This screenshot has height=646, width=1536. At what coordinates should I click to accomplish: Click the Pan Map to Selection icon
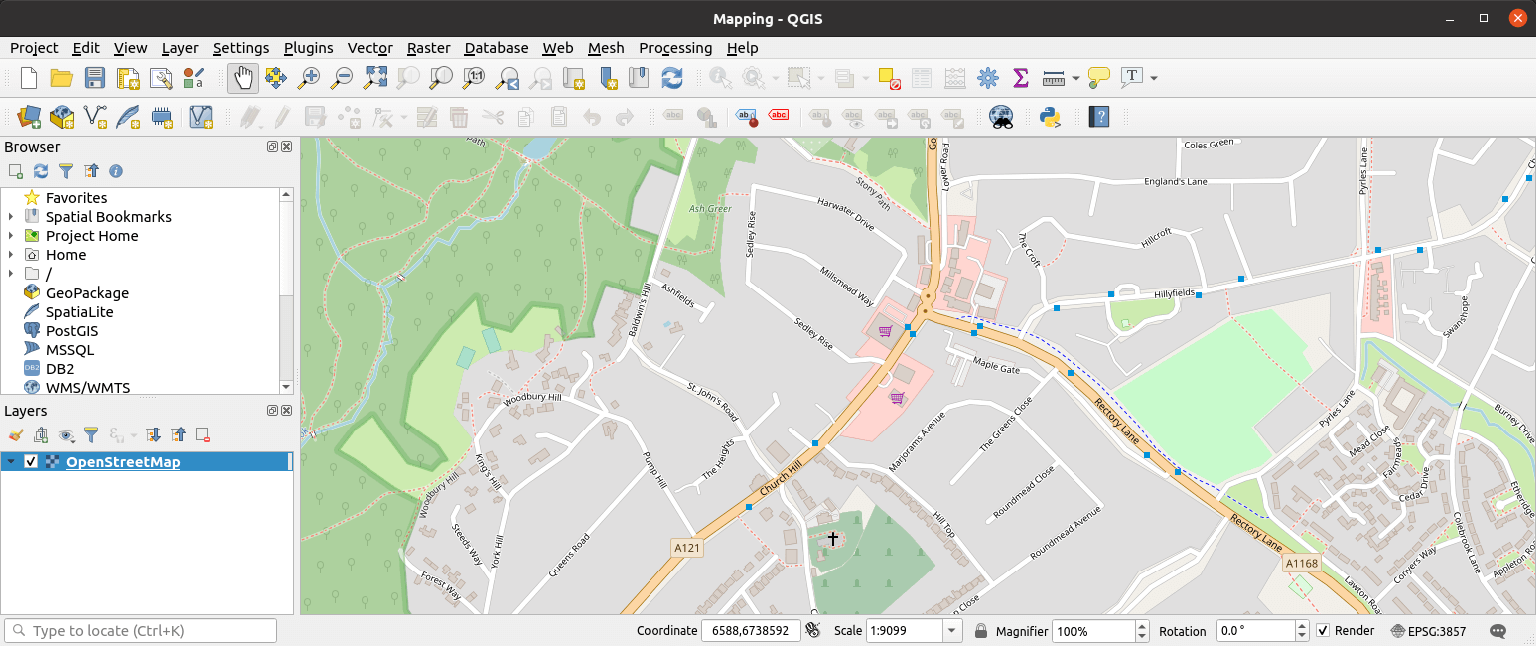click(276, 78)
